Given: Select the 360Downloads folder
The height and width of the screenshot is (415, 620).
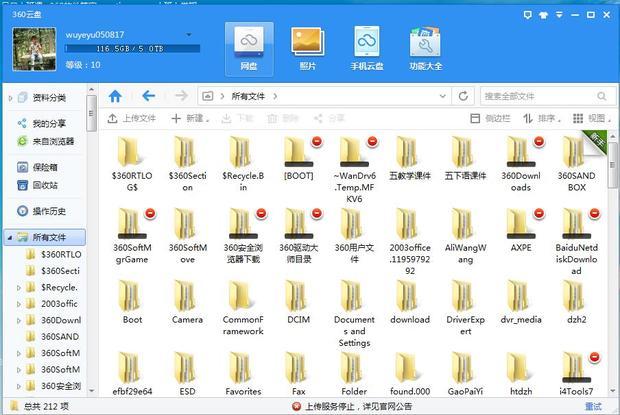Looking at the screenshot, I should (521, 164).
